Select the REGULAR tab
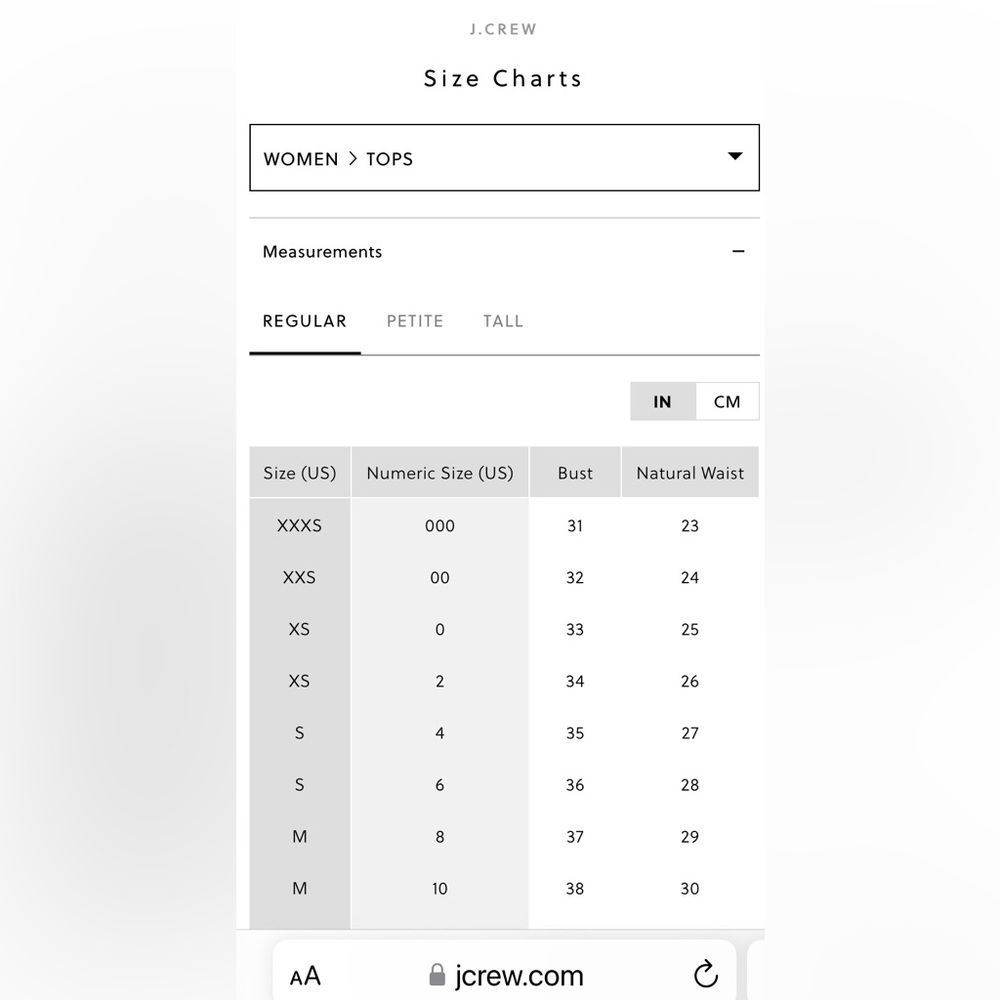The height and width of the screenshot is (1000, 1000). pos(305,321)
